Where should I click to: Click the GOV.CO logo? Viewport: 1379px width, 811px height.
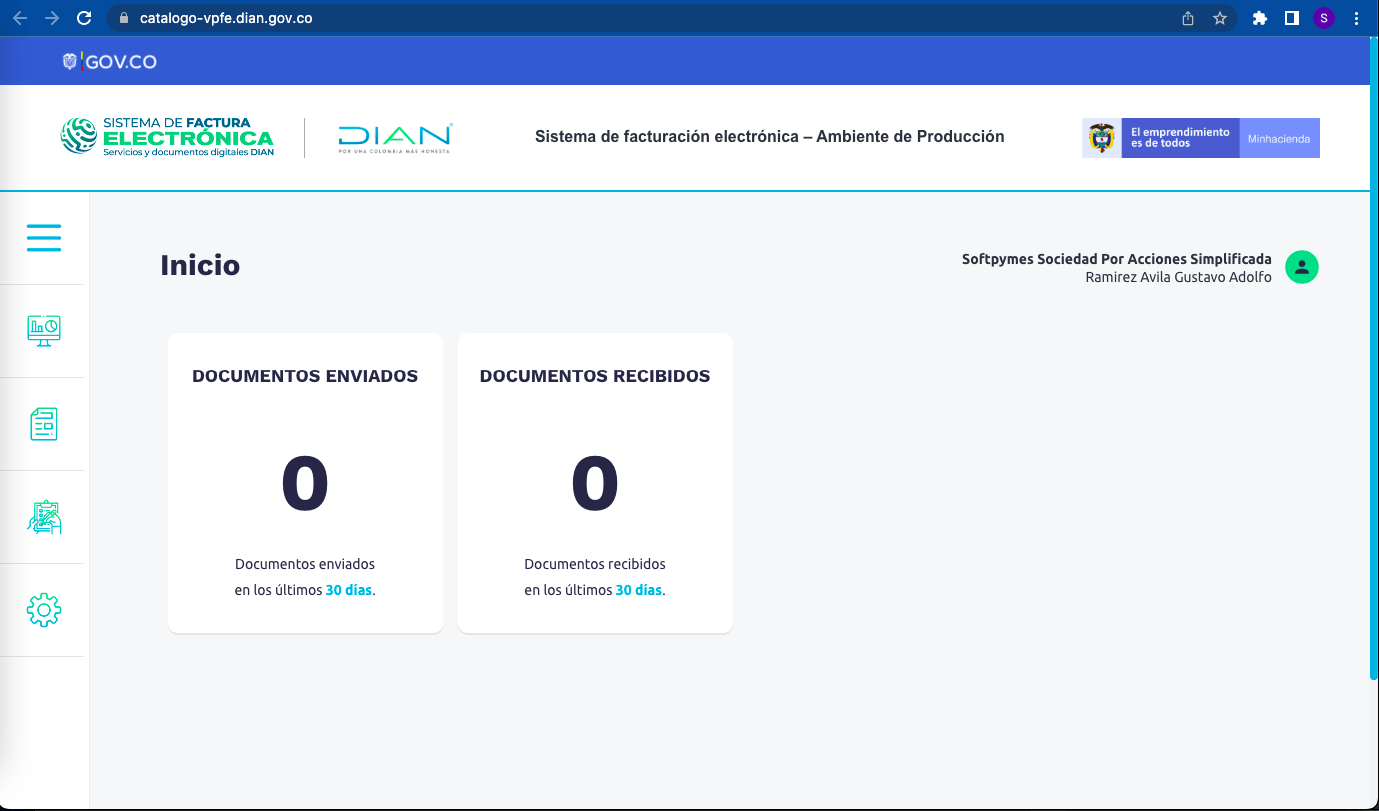110,62
